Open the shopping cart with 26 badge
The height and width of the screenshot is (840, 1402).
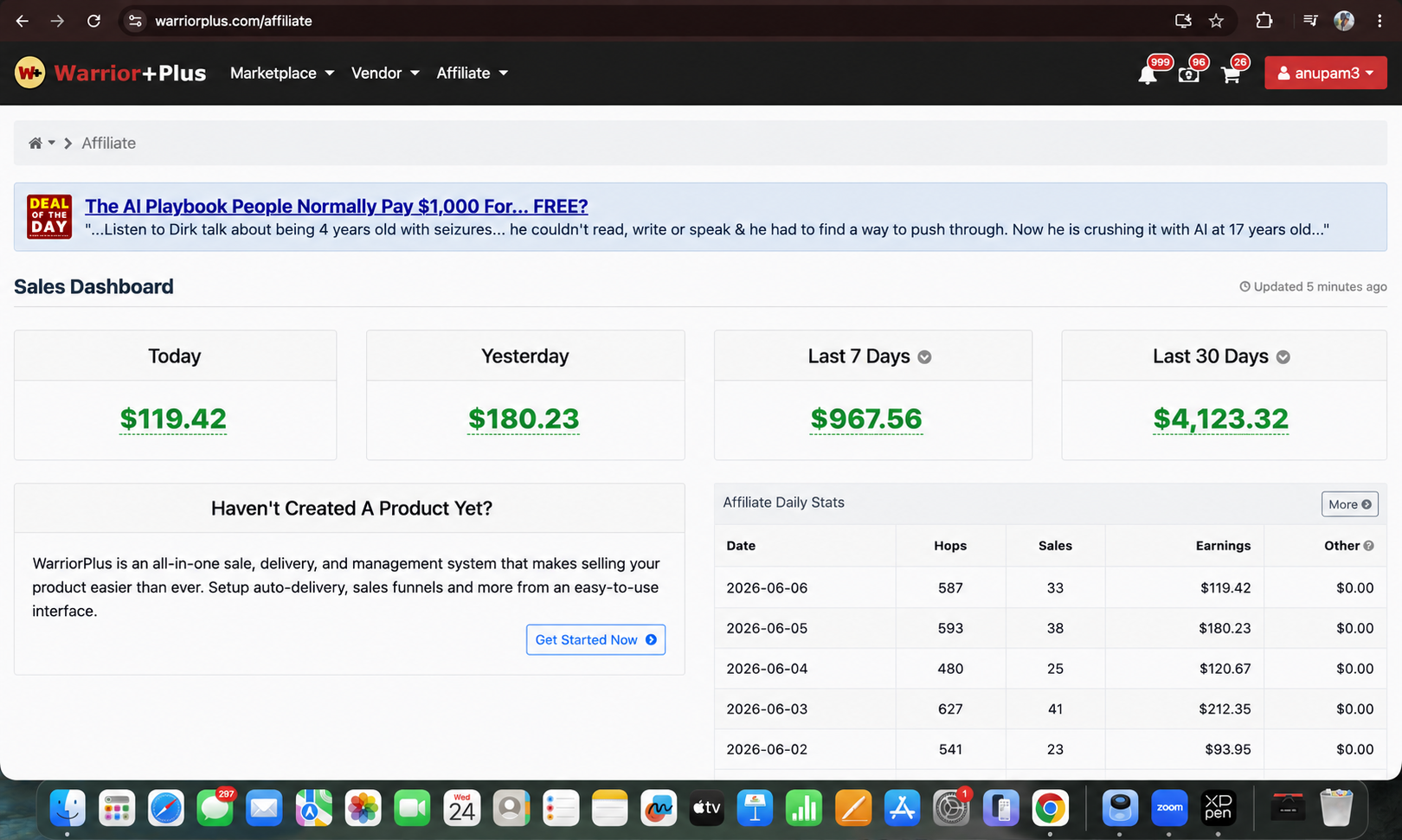1231,74
